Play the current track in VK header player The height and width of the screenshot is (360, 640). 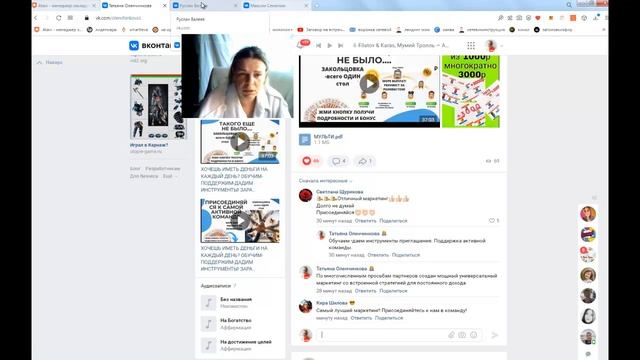(330, 45)
